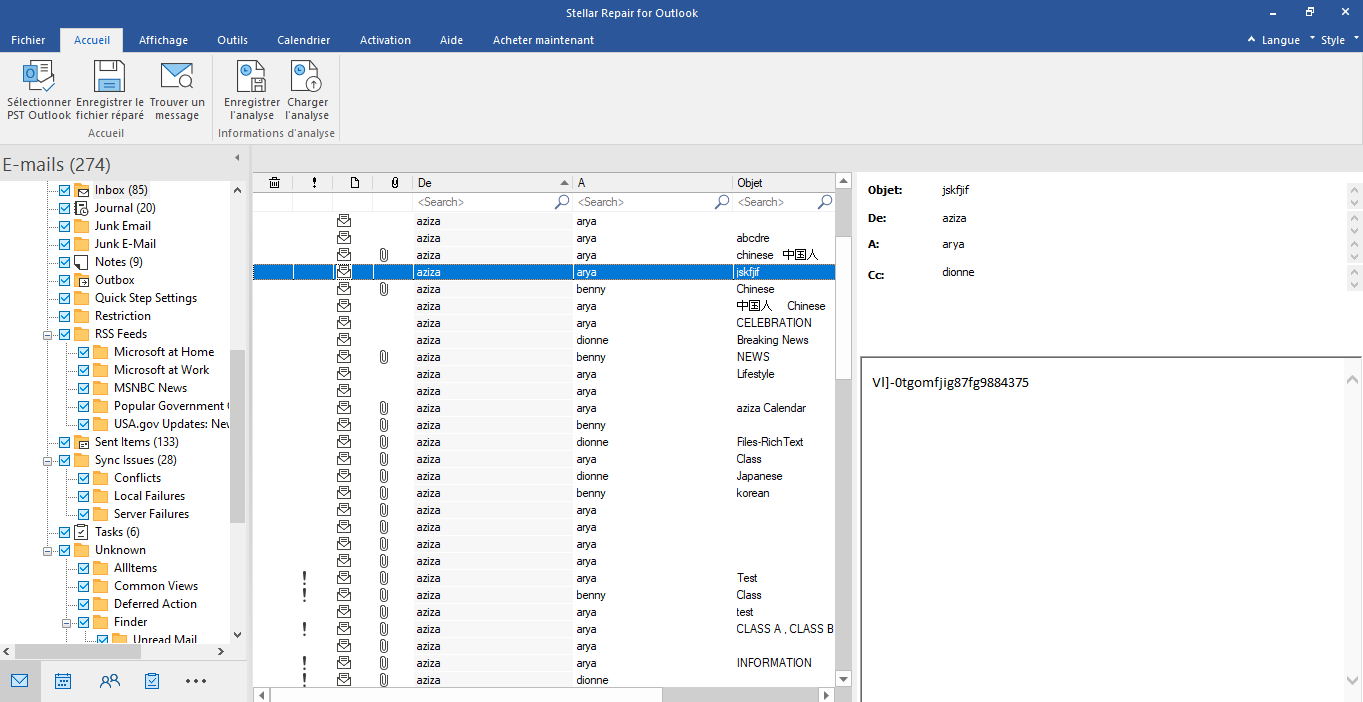Click Enregistrer l'analyse icon
Image resolution: width=1363 pixels, height=702 pixels.
tap(251, 77)
